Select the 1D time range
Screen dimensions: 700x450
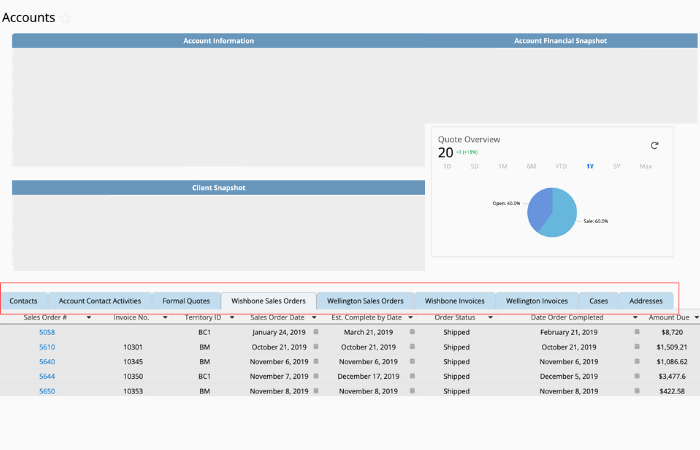446,166
